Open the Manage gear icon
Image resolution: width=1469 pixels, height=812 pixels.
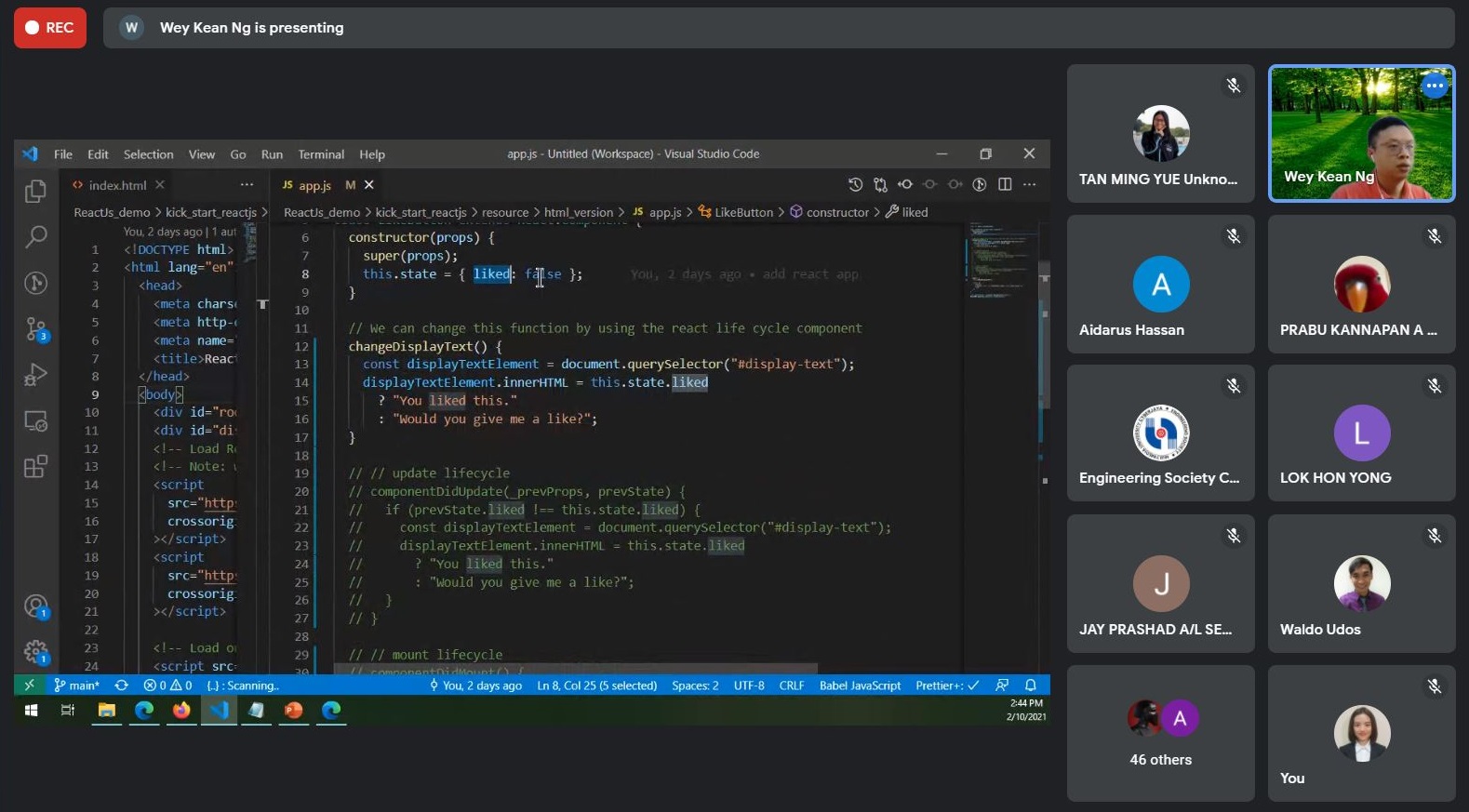click(35, 652)
